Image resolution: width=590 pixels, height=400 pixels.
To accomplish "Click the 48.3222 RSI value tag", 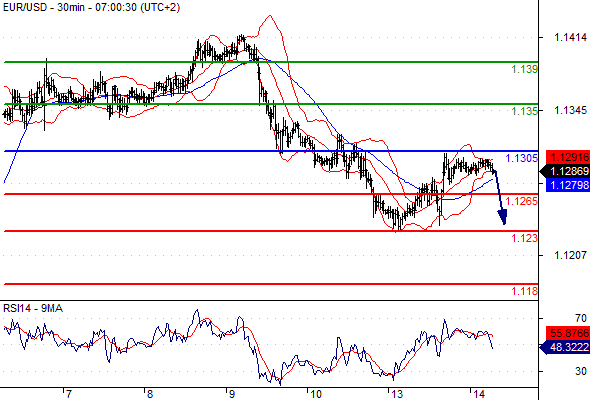I will [565, 347].
